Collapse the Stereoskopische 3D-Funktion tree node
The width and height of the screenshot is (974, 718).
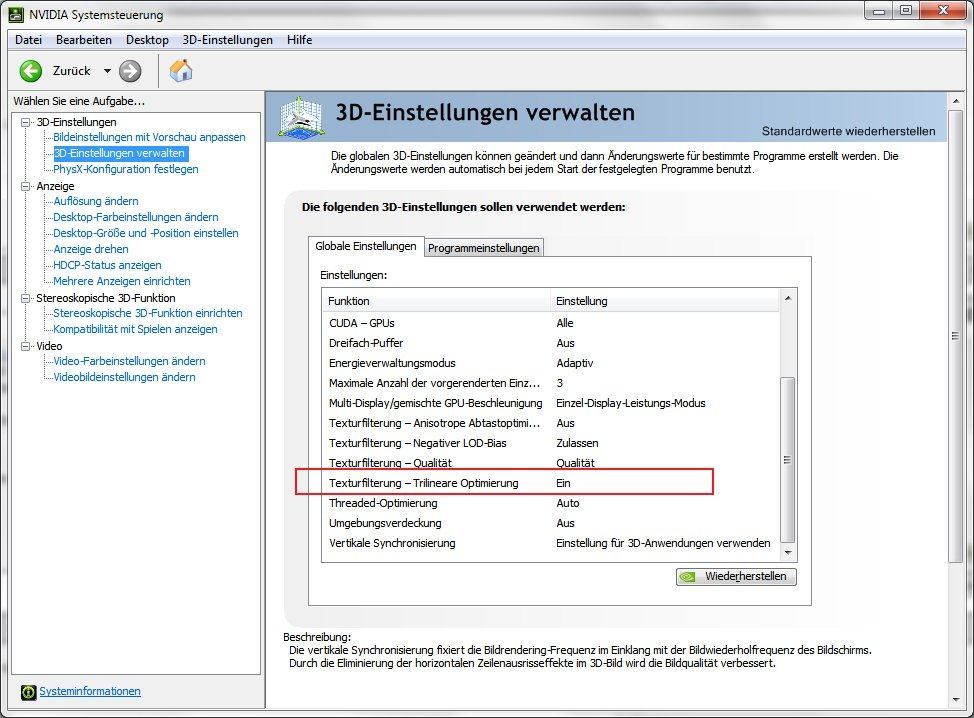pos(25,298)
